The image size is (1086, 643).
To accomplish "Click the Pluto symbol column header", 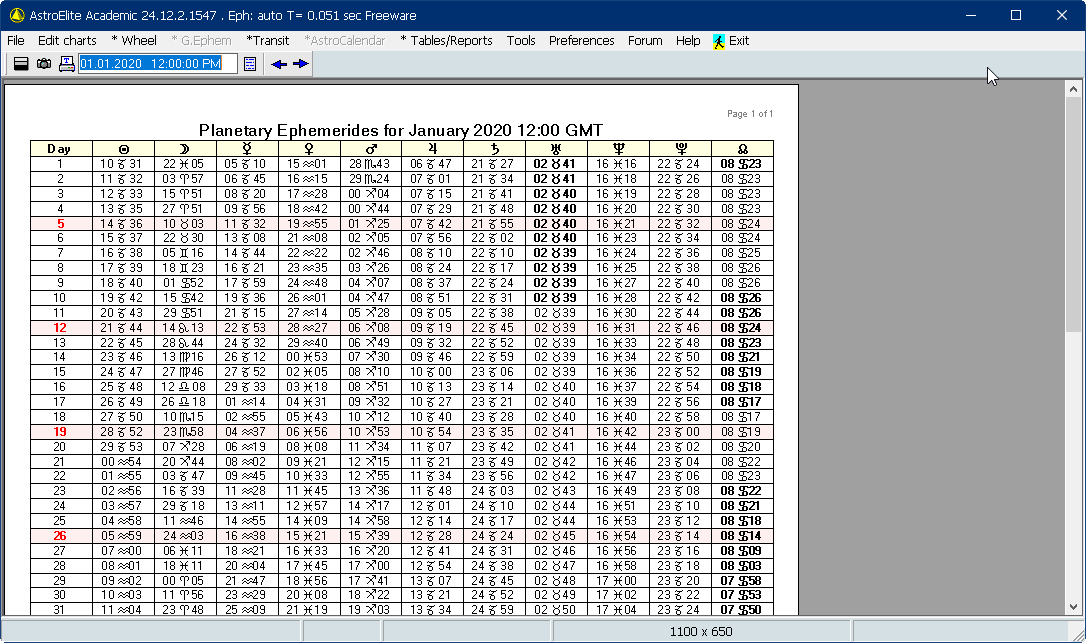I will coord(680,149).
